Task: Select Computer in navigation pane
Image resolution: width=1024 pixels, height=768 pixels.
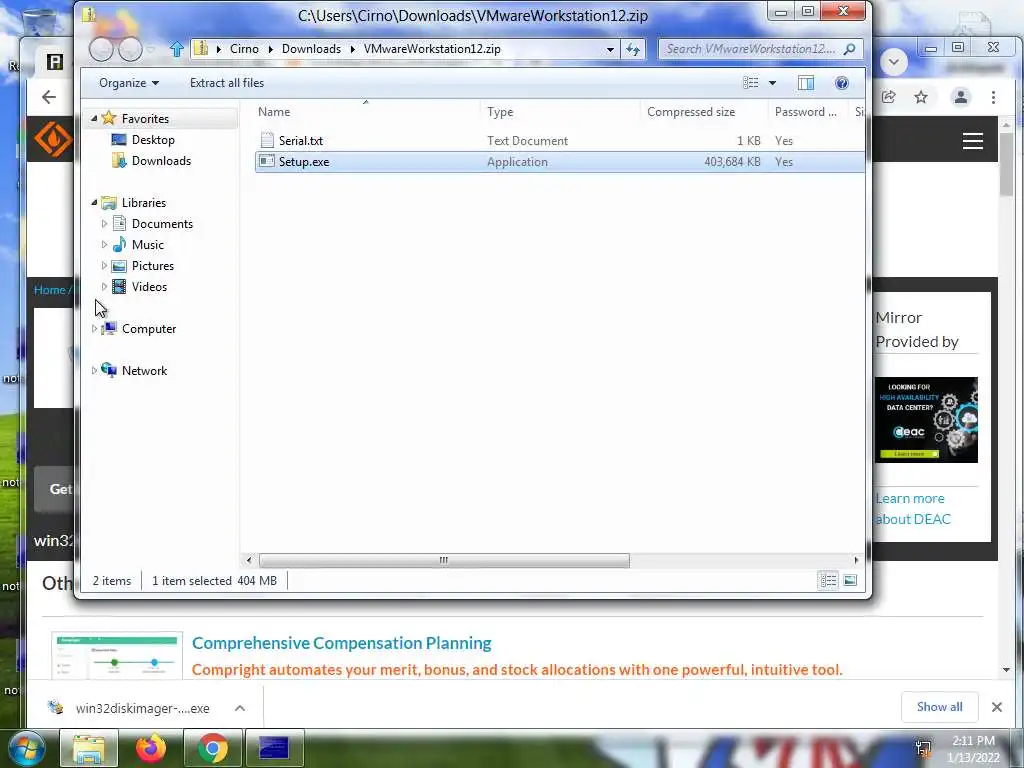Action: coord(149,328)
